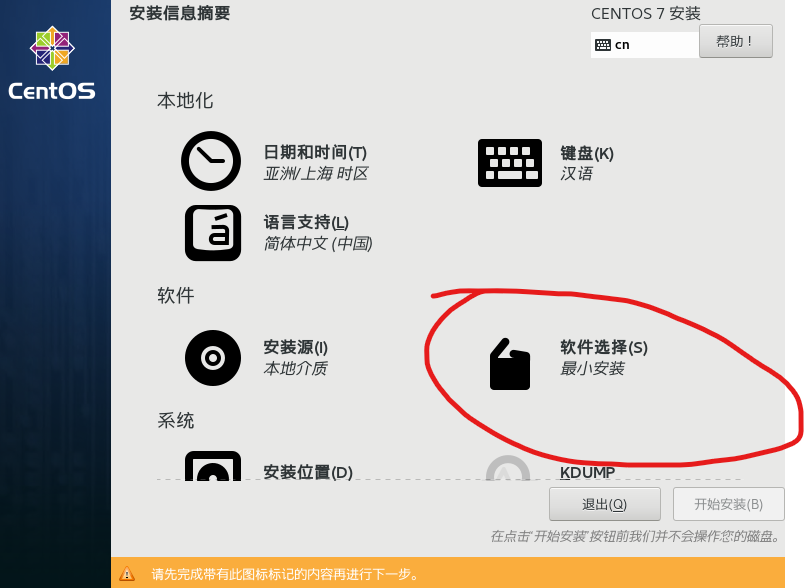Click the software selection package icon
804x588 pixels.
pos(510,364)
